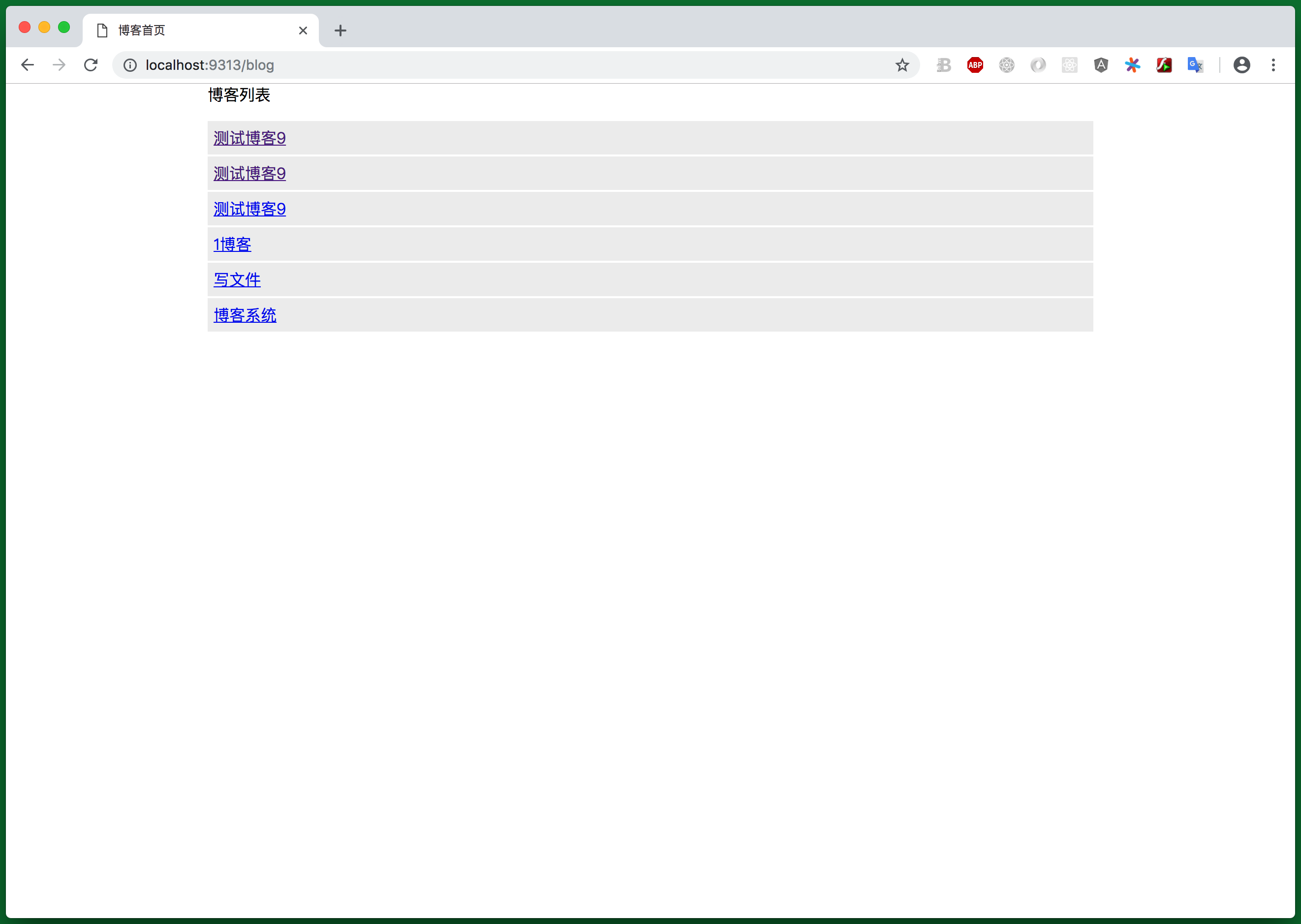Click the colorful asterisk extension icon

[x=1132, y=65]
